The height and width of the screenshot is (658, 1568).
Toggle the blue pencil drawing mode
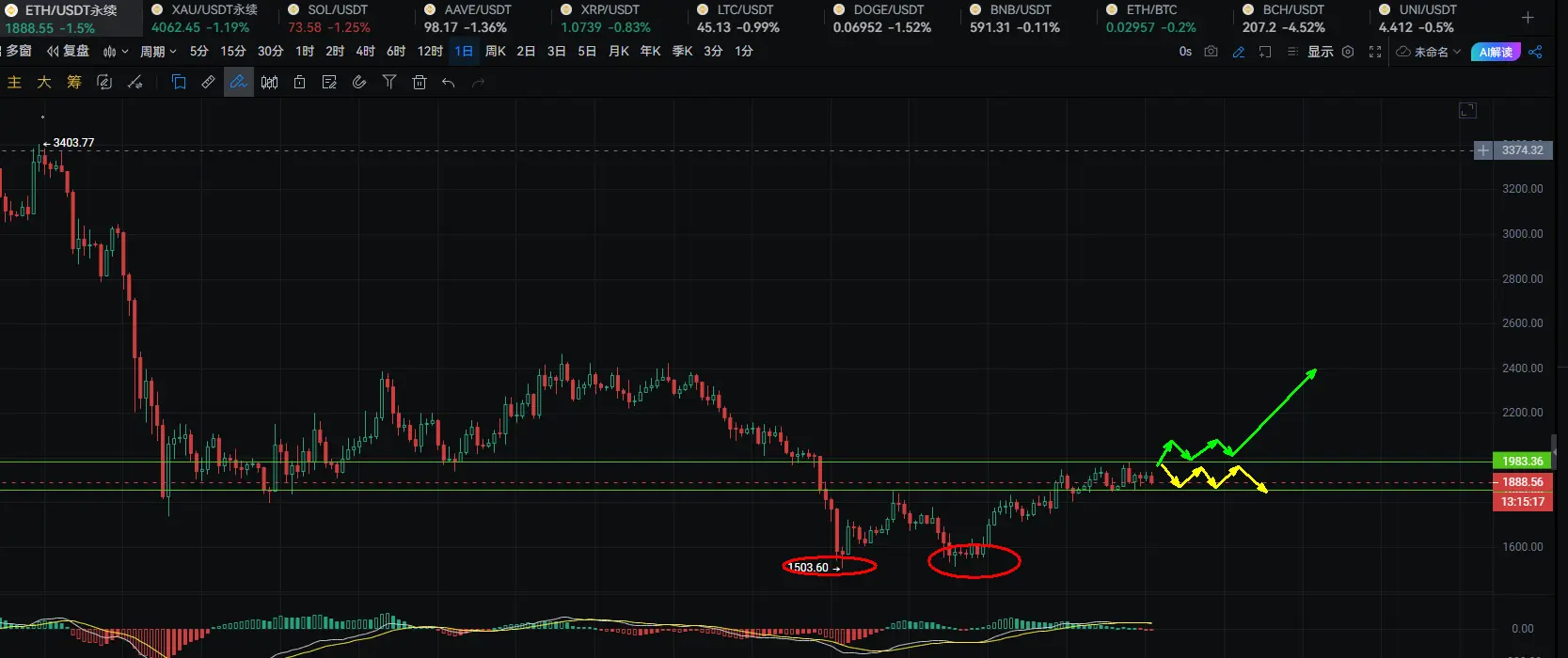coord(1239,52)
